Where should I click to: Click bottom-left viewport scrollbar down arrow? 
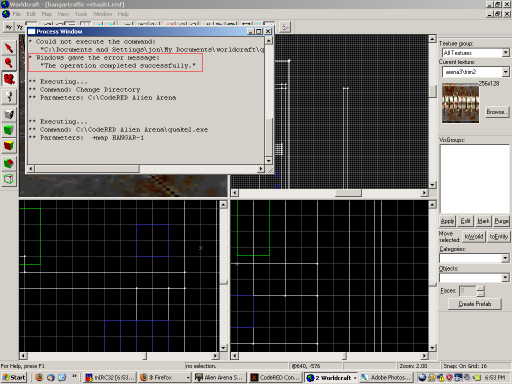click(x=224, y=348)
